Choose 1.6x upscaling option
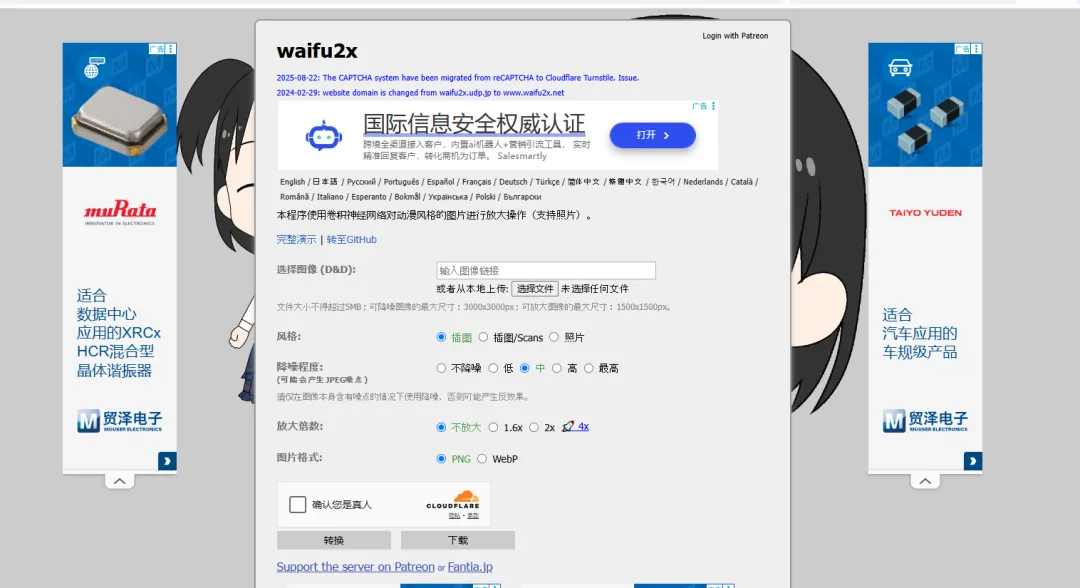The height and width of the screenshot is (588, 1080). coord(493,428)
